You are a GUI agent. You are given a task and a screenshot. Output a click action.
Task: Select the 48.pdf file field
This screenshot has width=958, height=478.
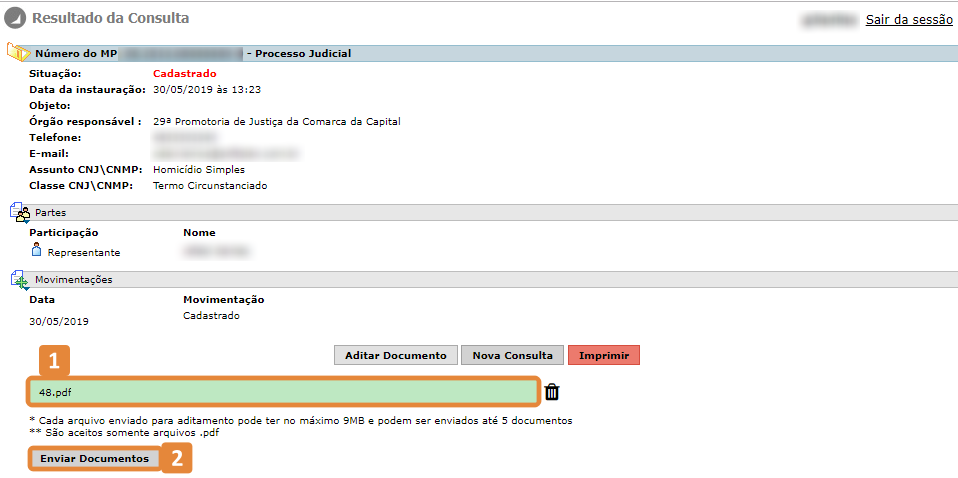point(283,392)
